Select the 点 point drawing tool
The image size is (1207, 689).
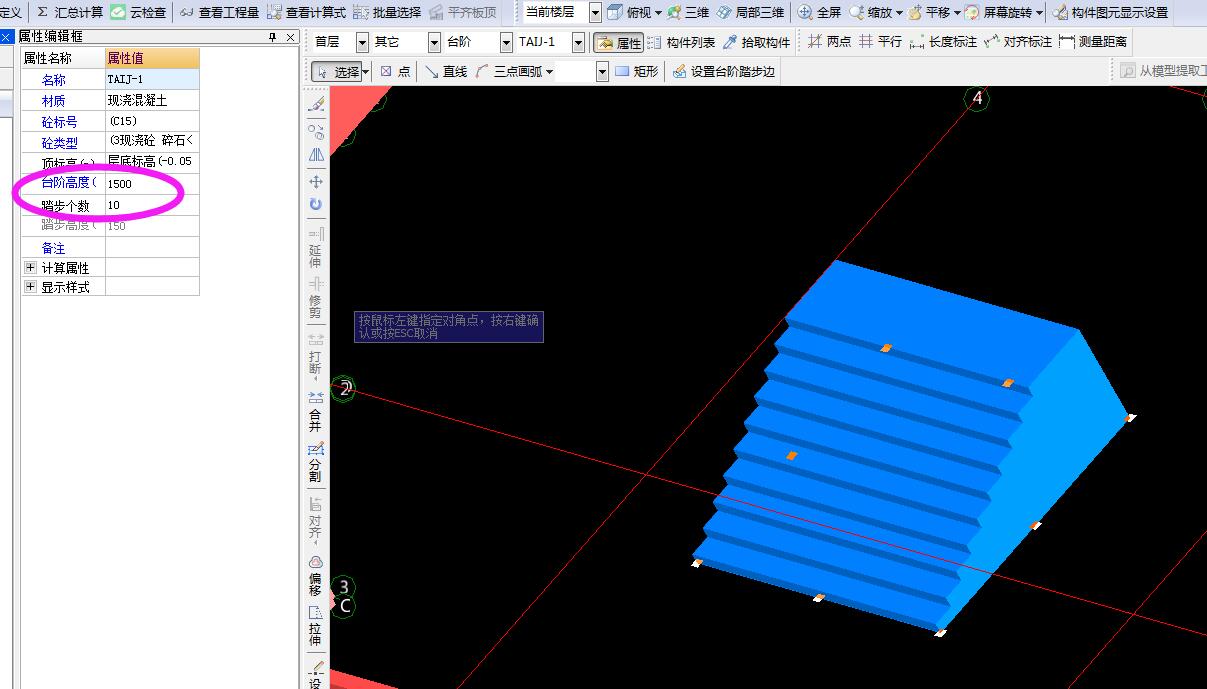396,72
